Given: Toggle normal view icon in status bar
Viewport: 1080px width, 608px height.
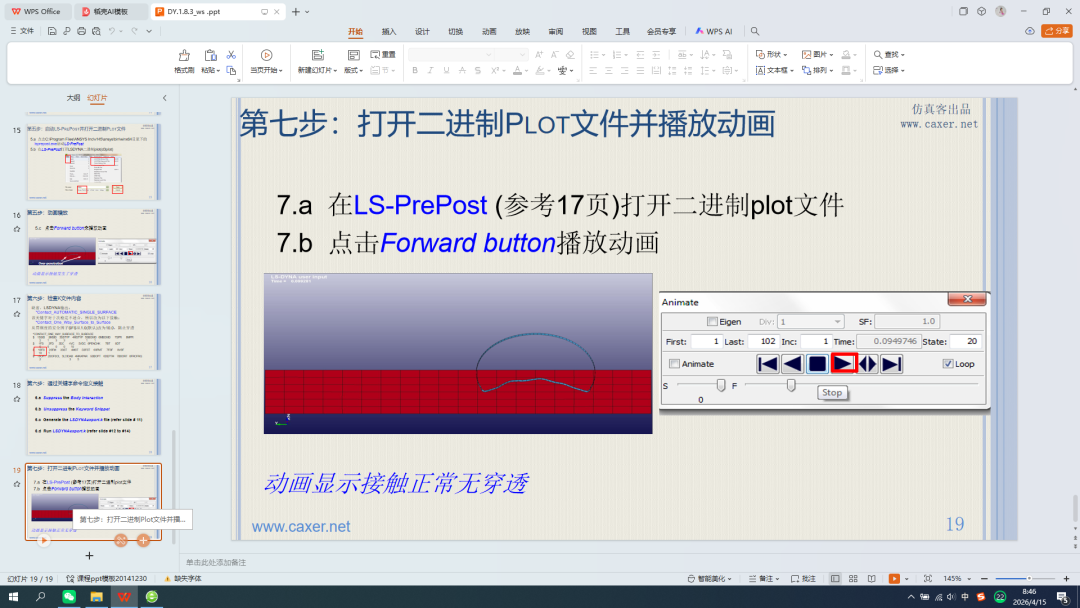Looking at the screenshot, I should 835,579.
